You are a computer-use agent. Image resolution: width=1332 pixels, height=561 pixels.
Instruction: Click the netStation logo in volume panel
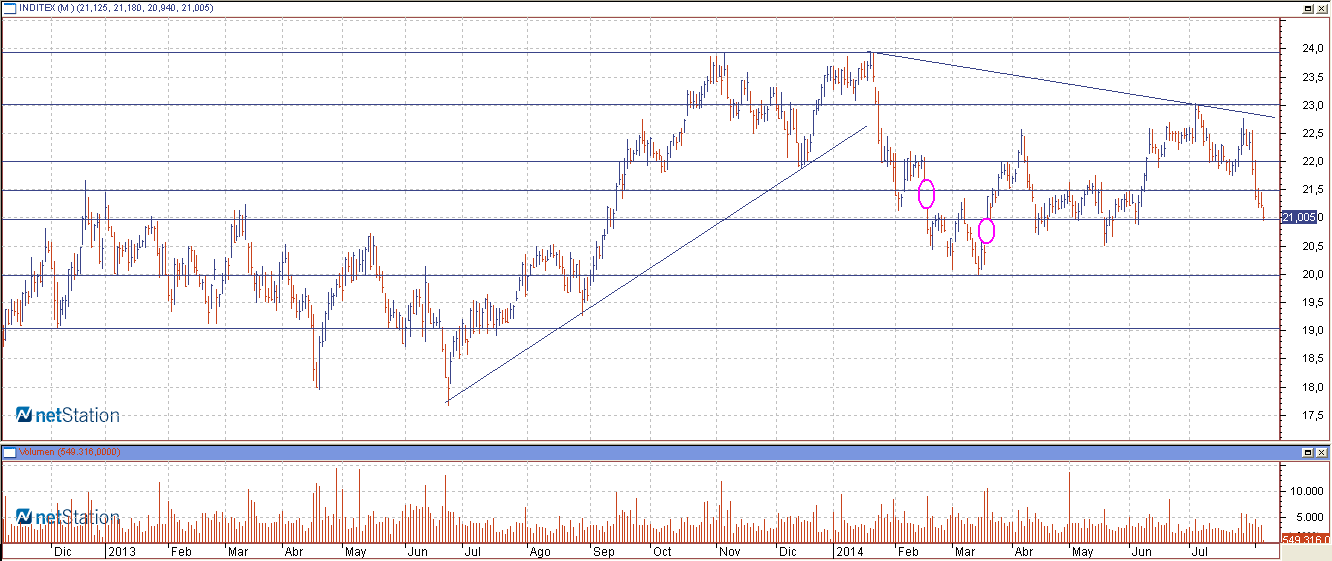(68, 517)
